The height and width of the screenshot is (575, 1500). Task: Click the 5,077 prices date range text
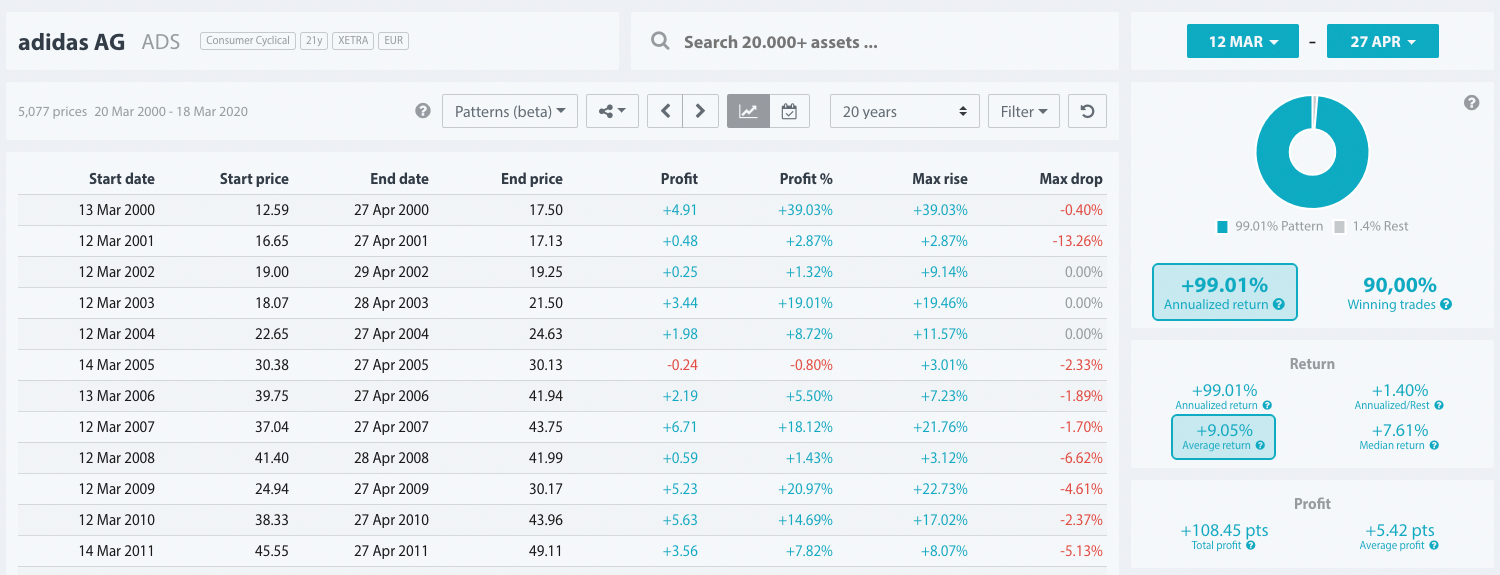[x=133, y=111]
